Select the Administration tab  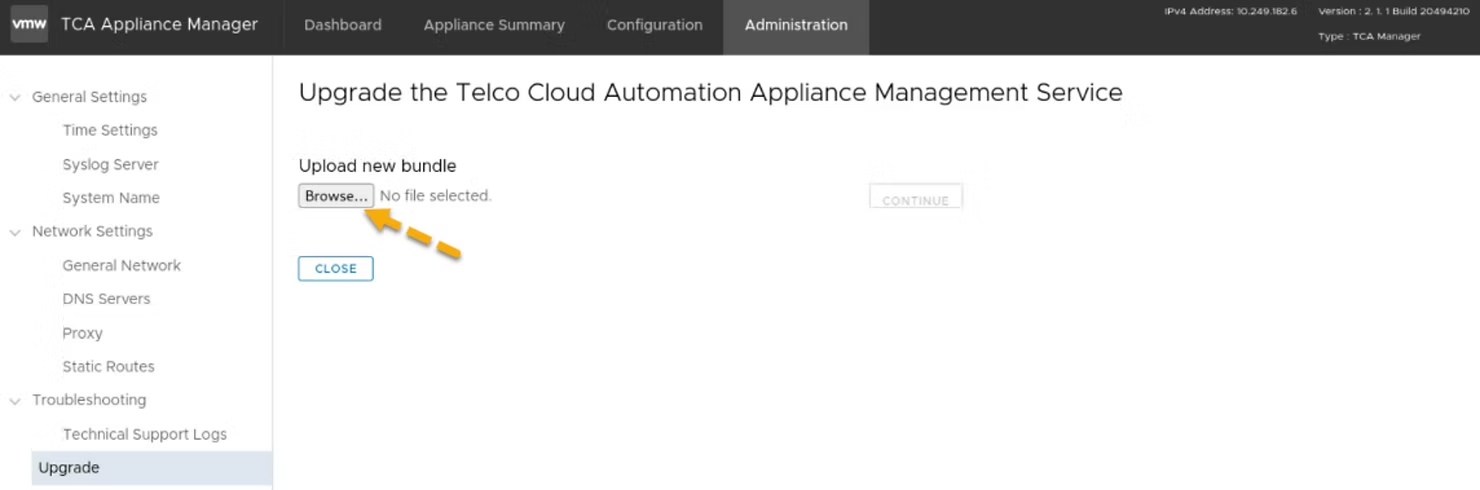click(x=796, y=26)
